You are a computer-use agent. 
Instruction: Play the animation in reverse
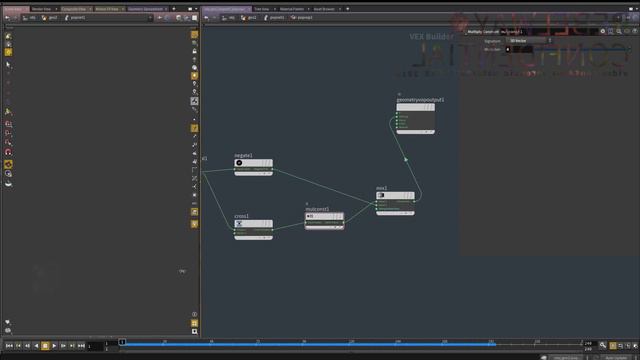pyautogui.click(x=36, y=346)
